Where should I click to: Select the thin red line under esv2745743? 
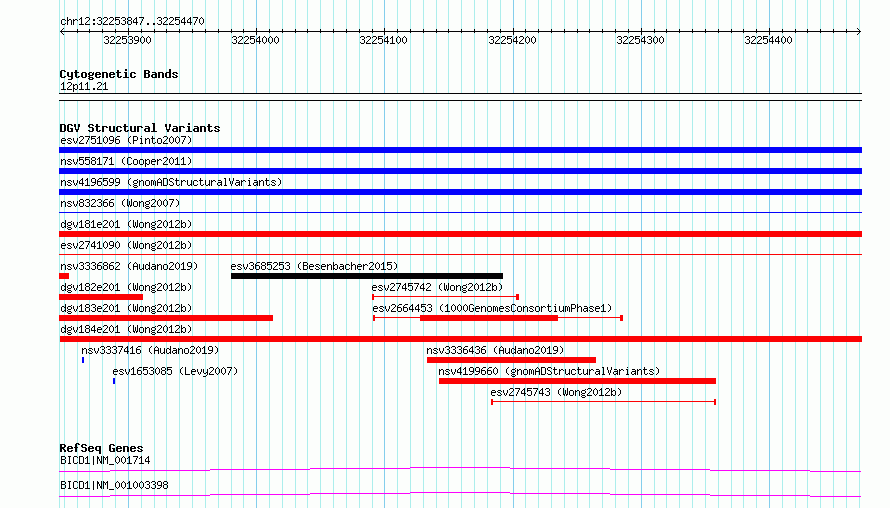click(x=603, y=402)
